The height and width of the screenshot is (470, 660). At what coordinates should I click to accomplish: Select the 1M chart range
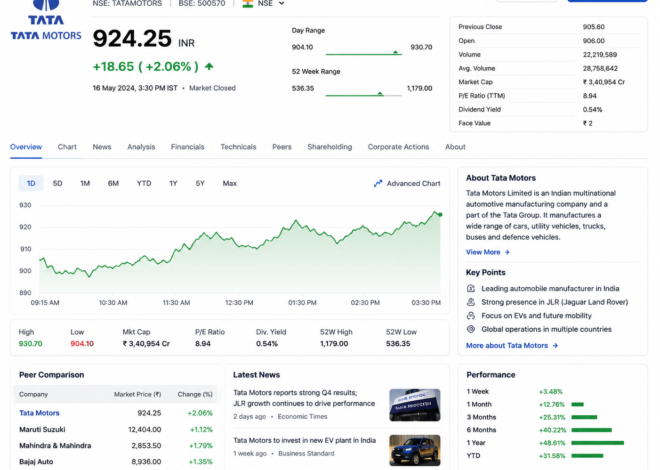tap(85, 183)
